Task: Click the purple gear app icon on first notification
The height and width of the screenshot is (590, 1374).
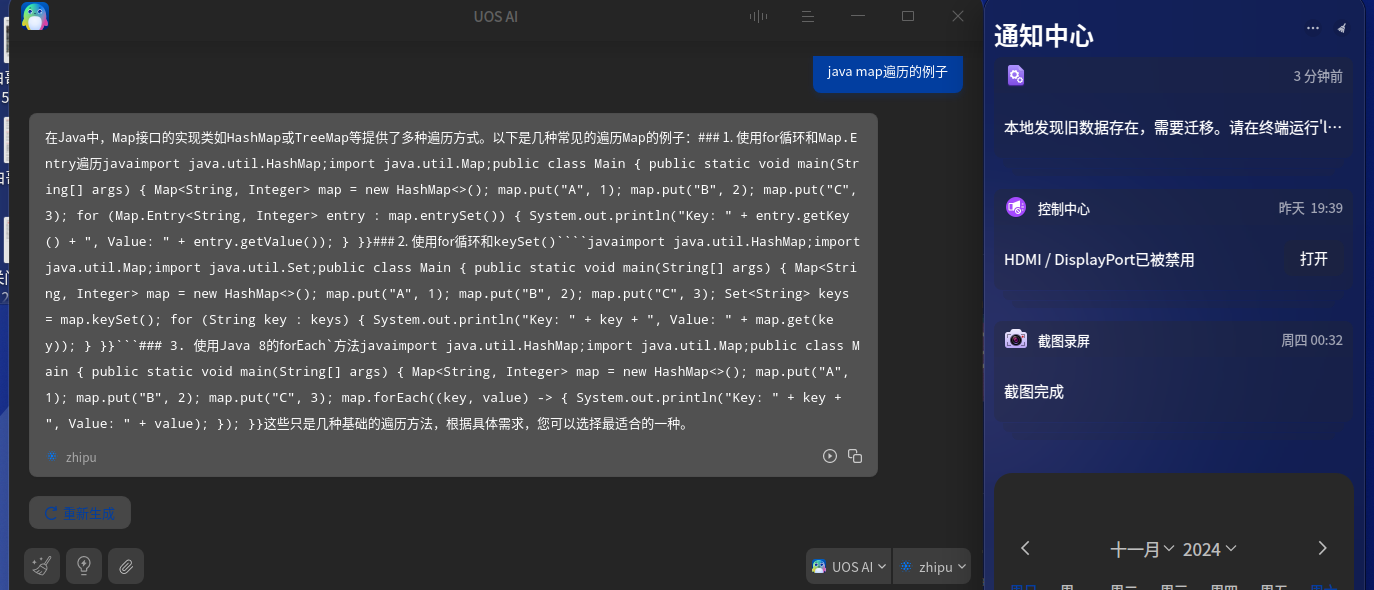Action: 1016,75
